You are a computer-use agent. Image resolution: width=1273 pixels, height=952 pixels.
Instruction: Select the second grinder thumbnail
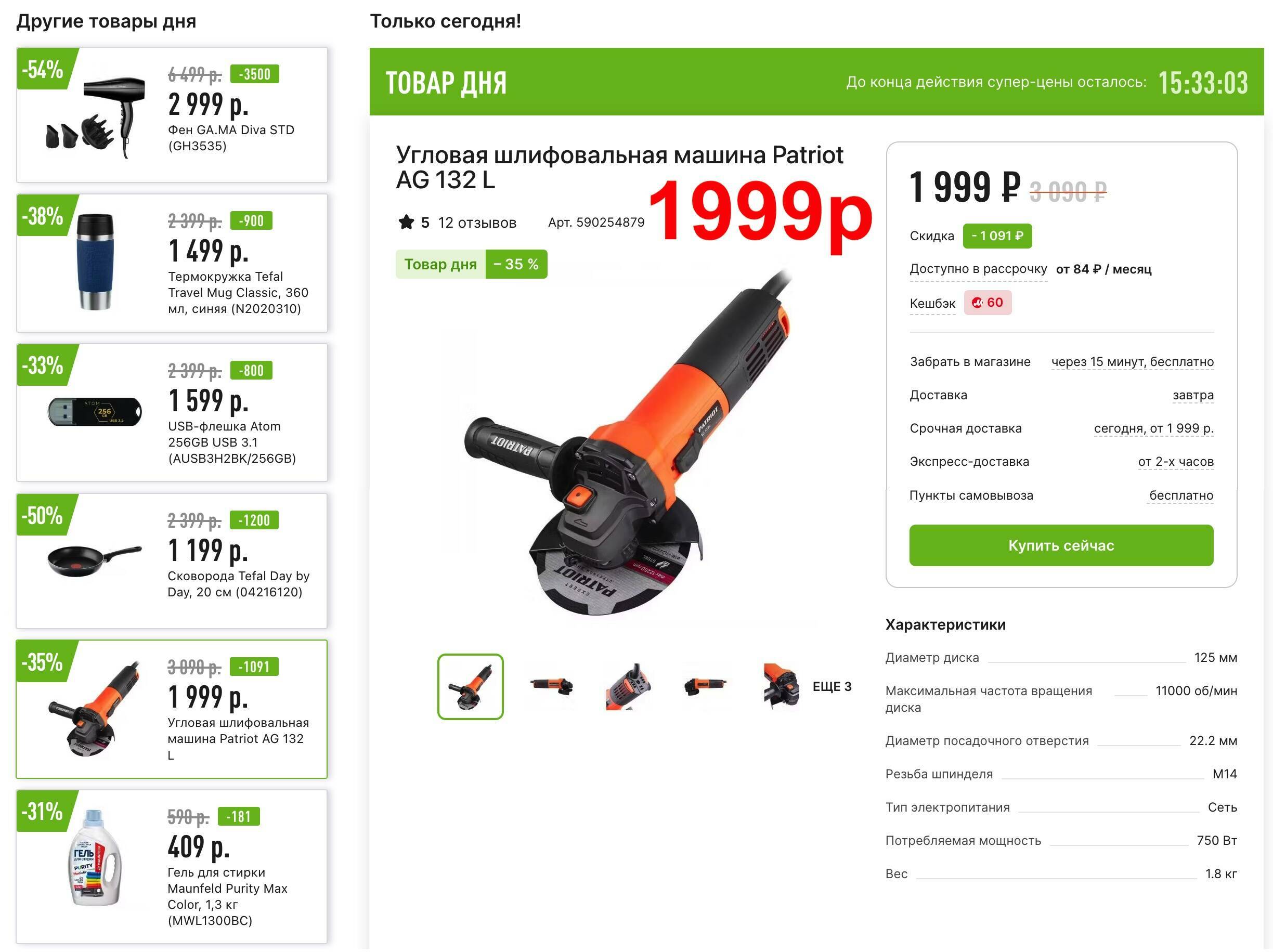coord(551,686)
